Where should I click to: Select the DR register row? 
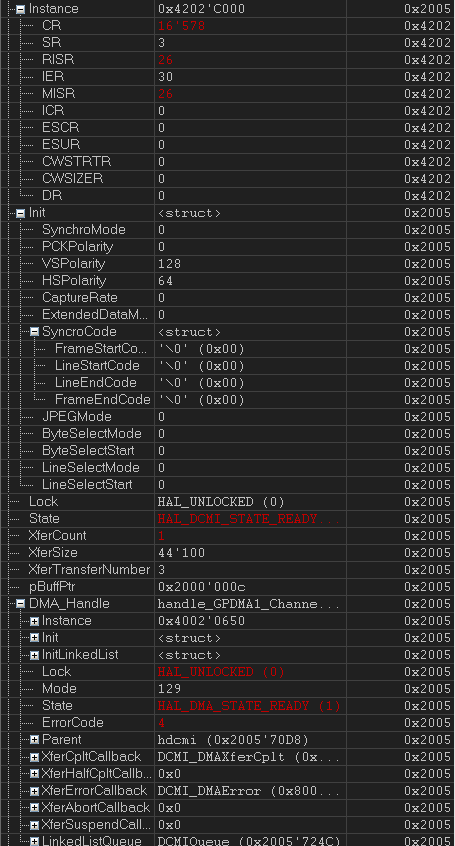coord(227,195)
